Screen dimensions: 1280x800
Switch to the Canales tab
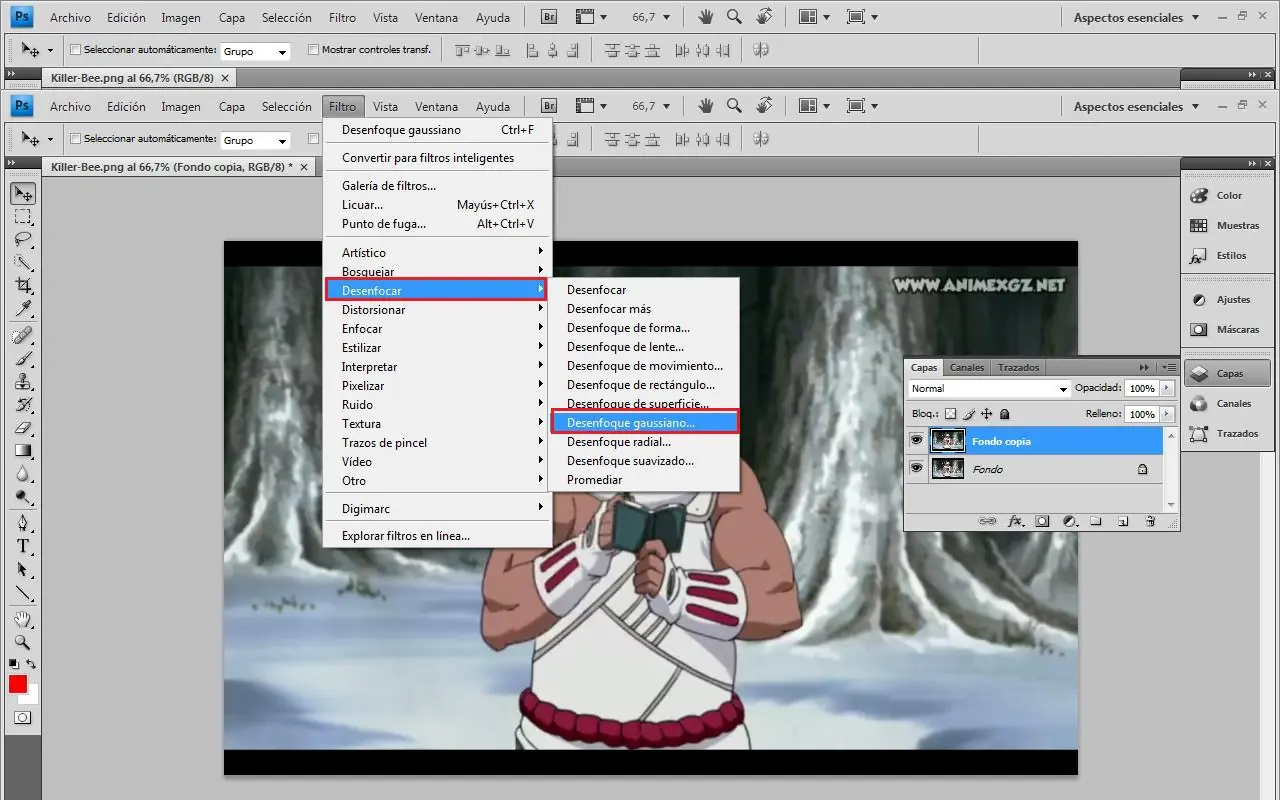967,367
